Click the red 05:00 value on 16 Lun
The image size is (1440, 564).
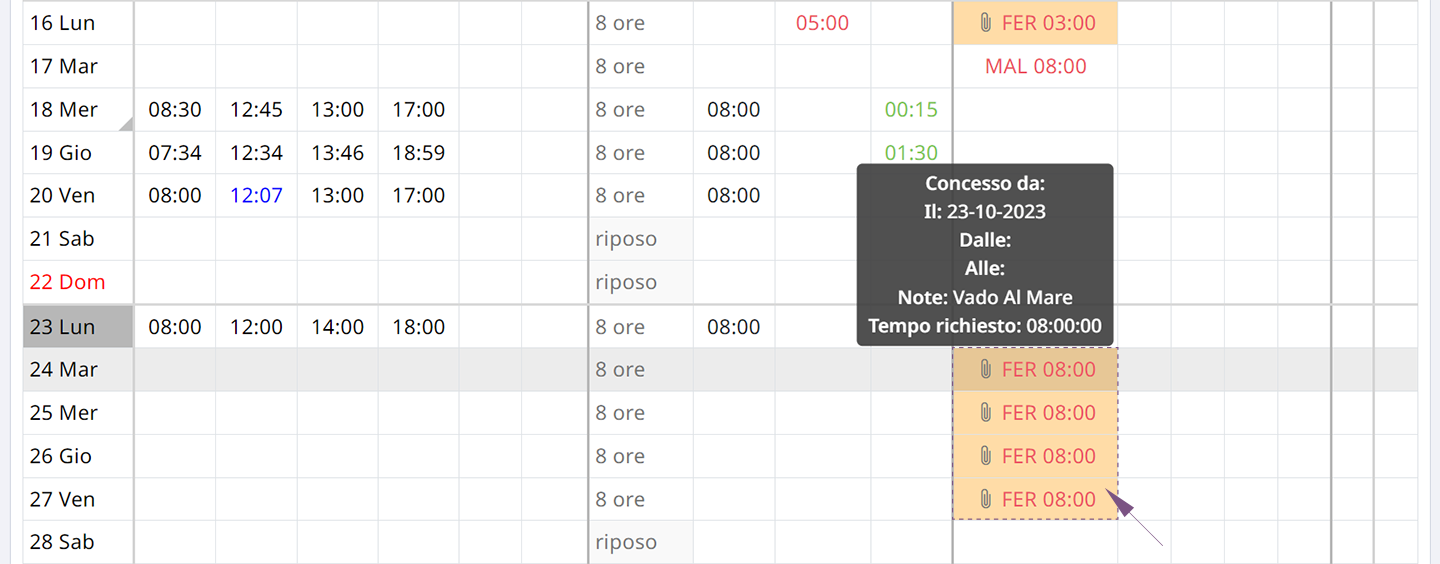click(822, 23)
